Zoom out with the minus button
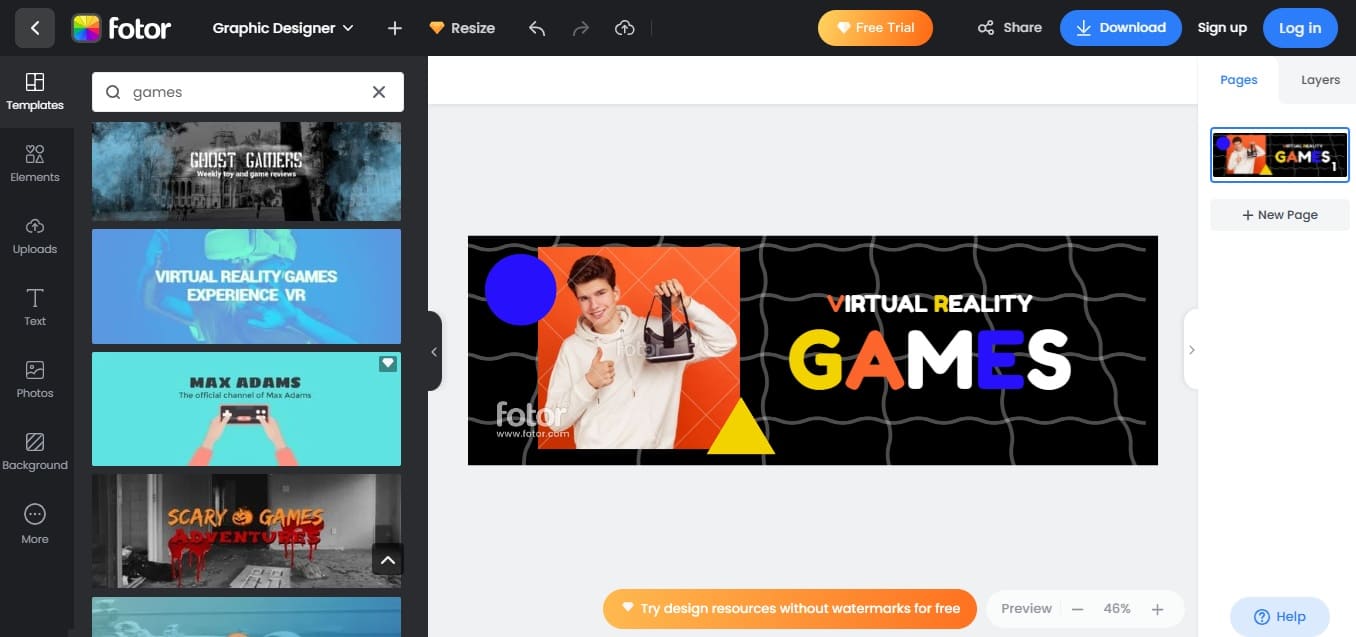1356x637 pixels. pos(1077,609)
